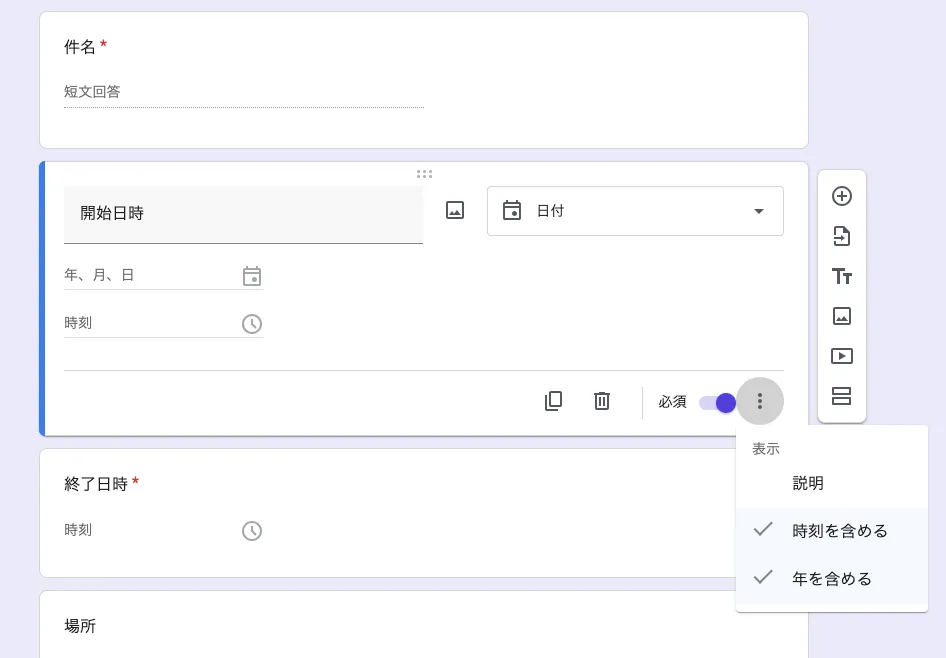Screen dimensions: 946x658
Task: Toggle the 必須 required switch
Action: click(717, 402)
